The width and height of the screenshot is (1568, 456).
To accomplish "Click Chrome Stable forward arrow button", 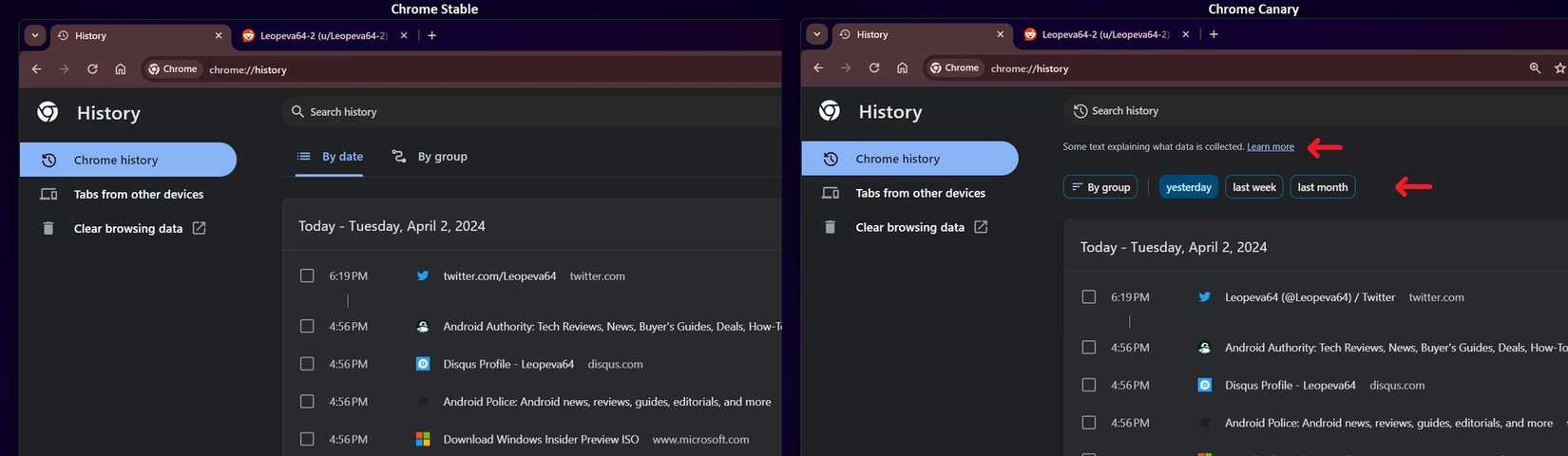I will coord(64,69).
